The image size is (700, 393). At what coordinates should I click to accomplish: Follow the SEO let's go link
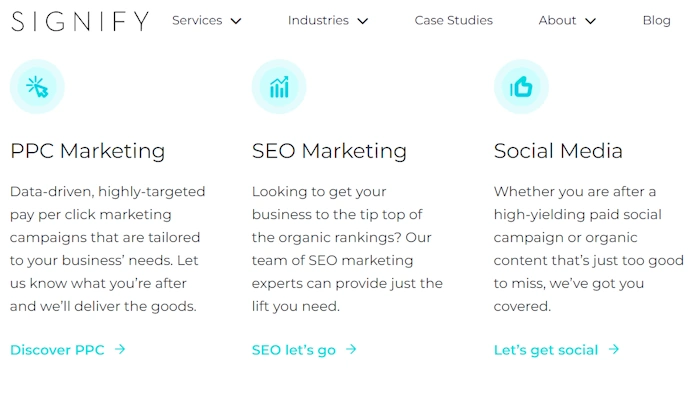(294, 350)
